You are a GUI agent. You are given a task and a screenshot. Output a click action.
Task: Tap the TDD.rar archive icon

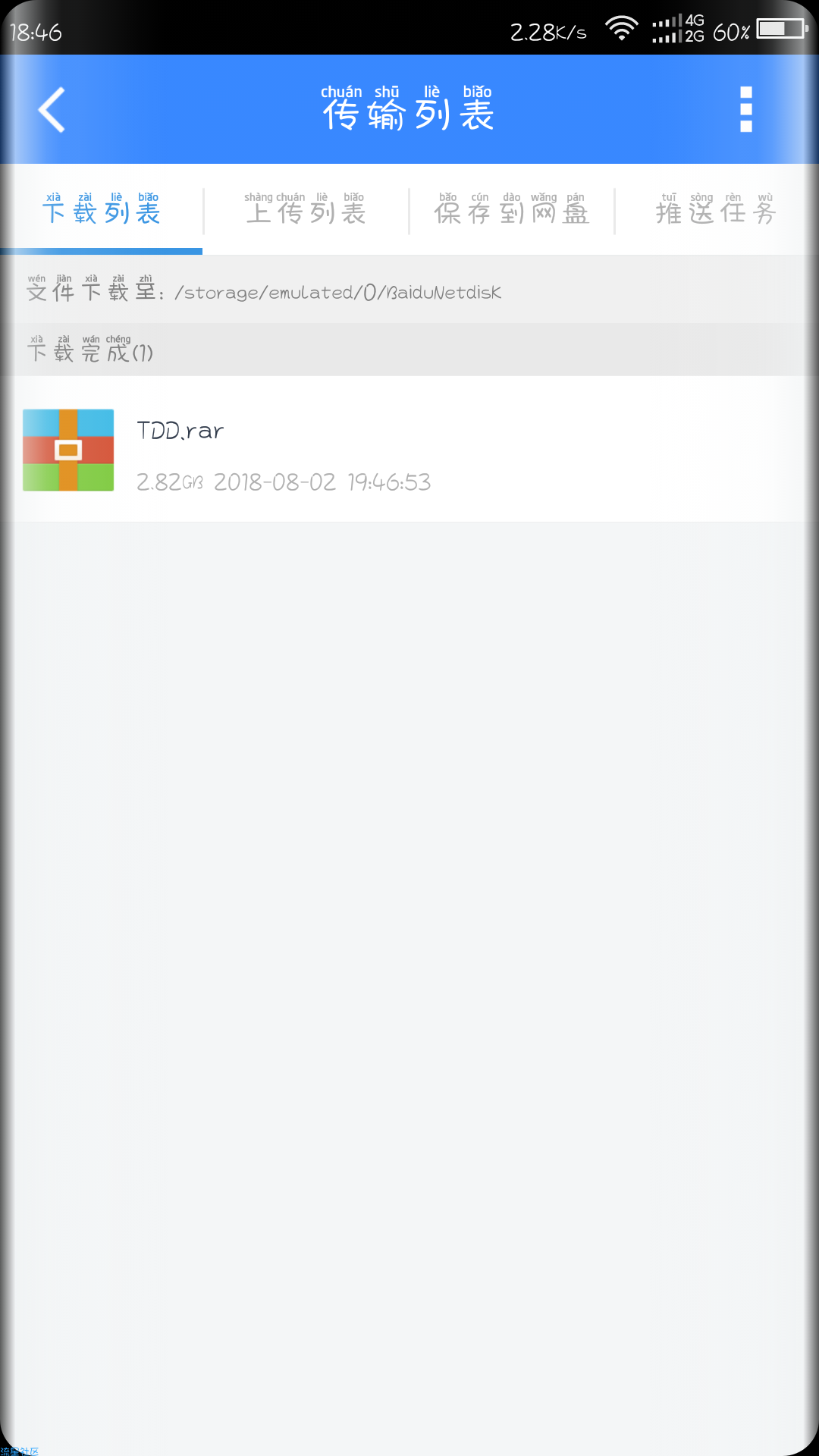coord(68,450)
